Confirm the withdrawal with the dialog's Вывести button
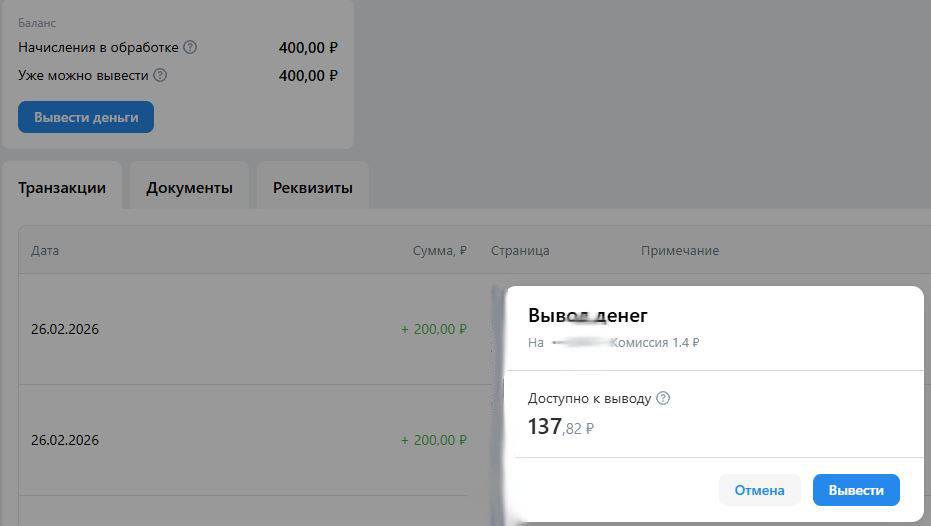Viewport: 931px width, 526px height. (856, 490)
